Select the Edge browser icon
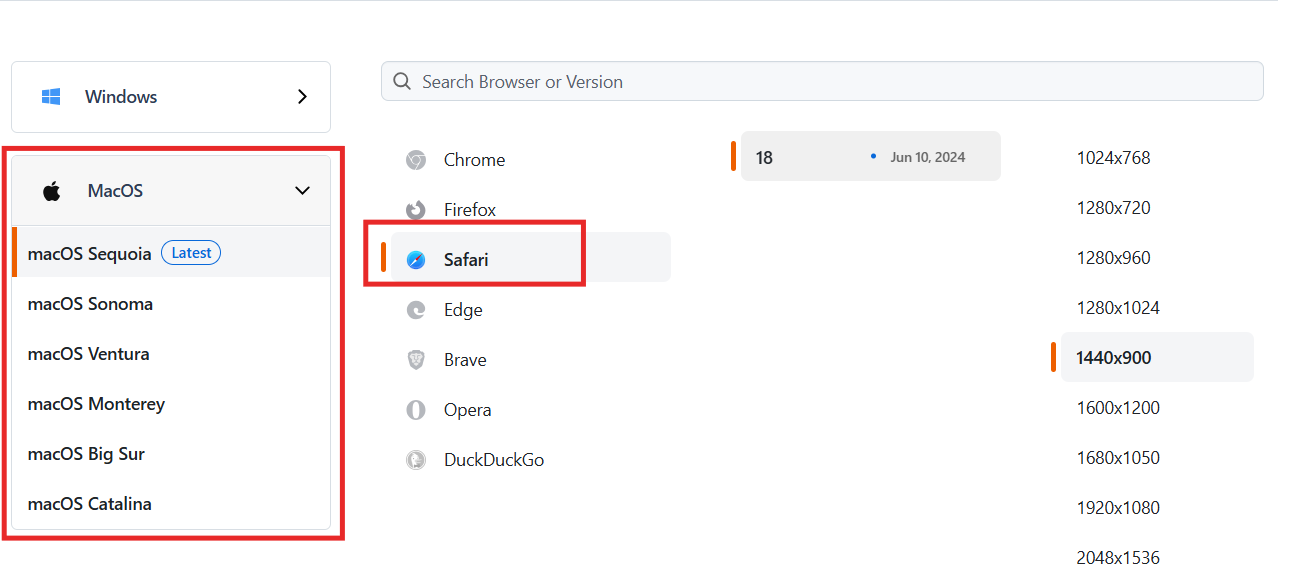This screenshot has height=580, width=1312. 416,309
